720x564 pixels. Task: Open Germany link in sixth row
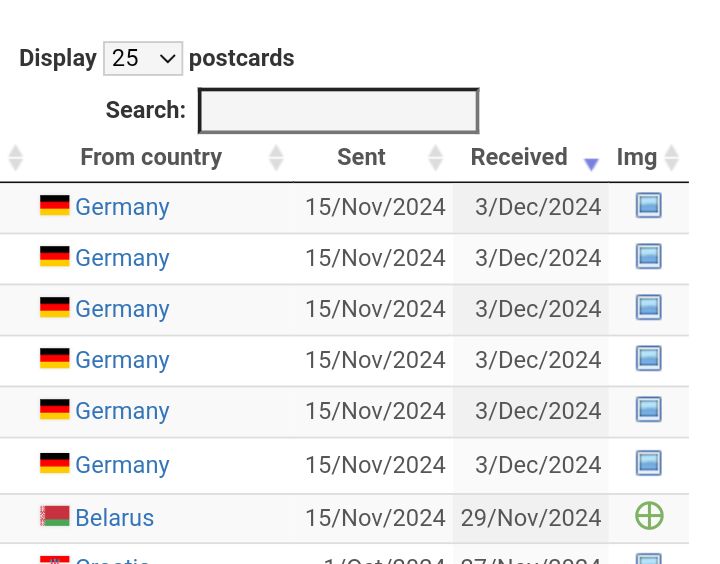(122, 465)
